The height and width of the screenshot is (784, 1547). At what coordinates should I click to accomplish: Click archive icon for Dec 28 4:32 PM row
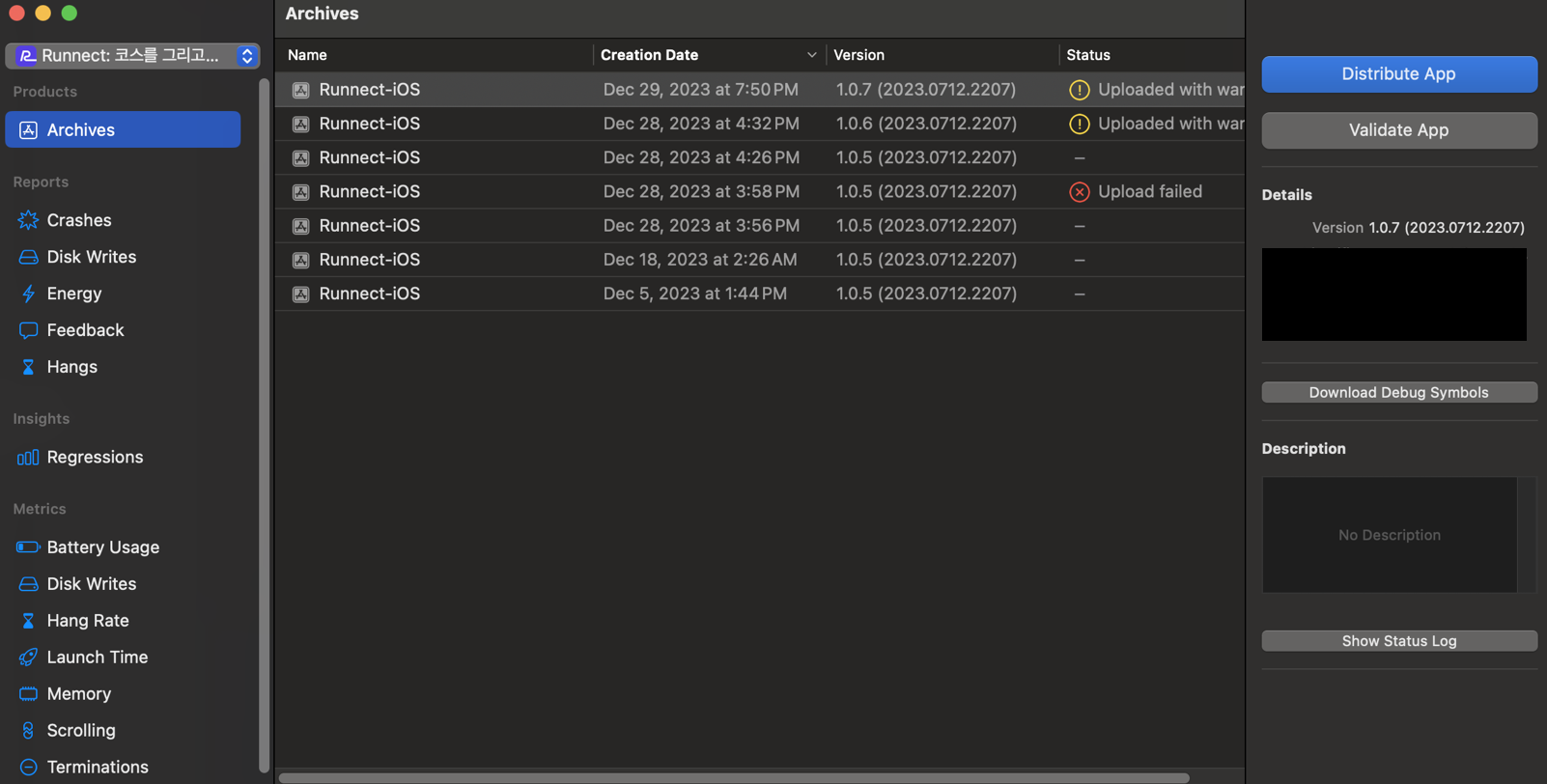301,124
